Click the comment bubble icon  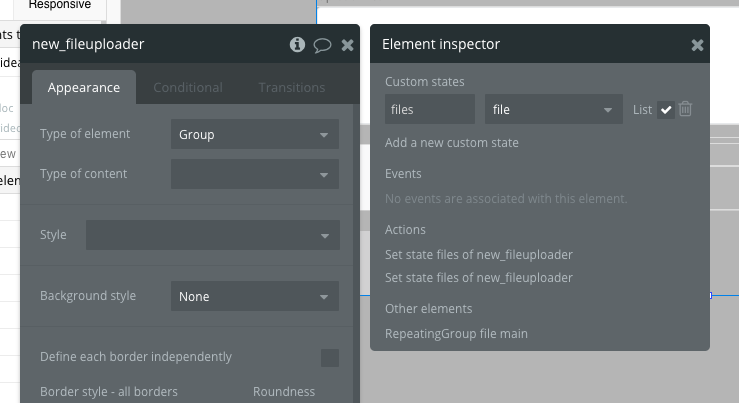(x=322, y=45)
